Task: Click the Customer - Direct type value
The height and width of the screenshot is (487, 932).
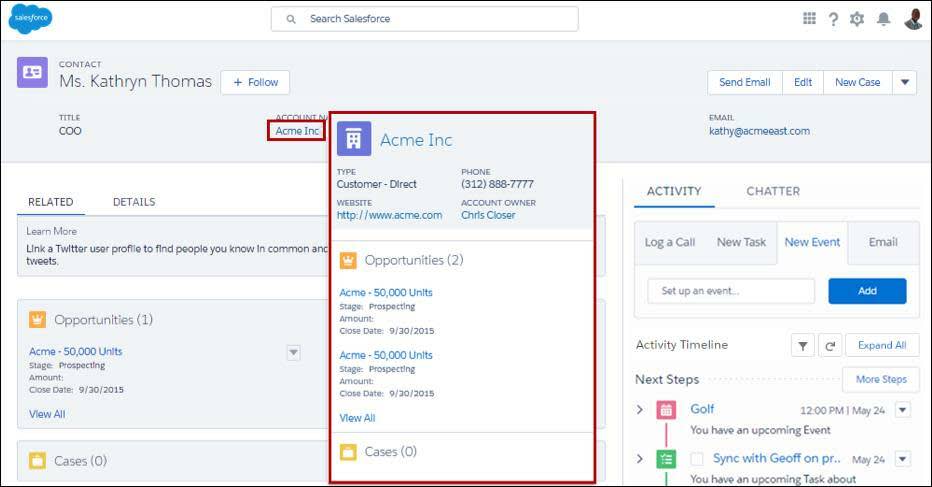Action: point(376,184)
